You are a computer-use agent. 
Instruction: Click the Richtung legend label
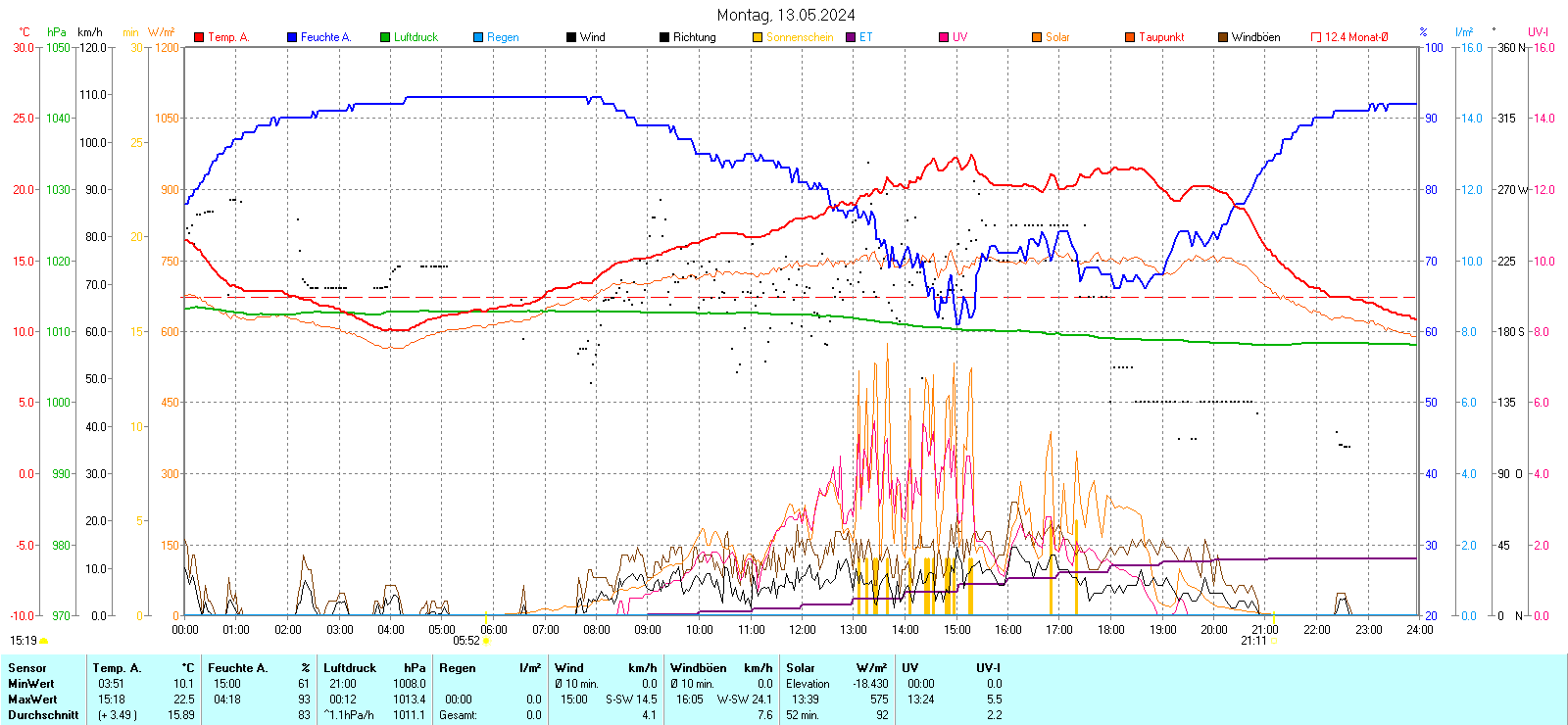pos(694,37)
